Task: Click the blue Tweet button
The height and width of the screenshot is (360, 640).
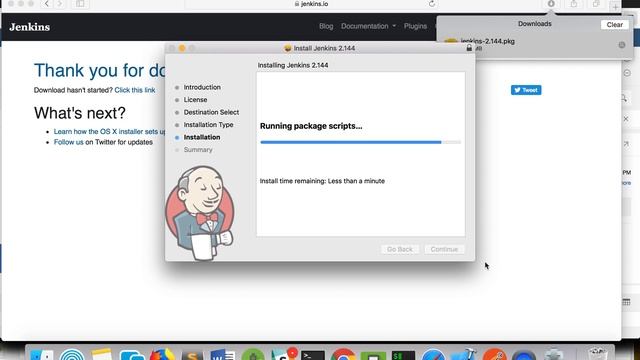Action: click(526, 90)
